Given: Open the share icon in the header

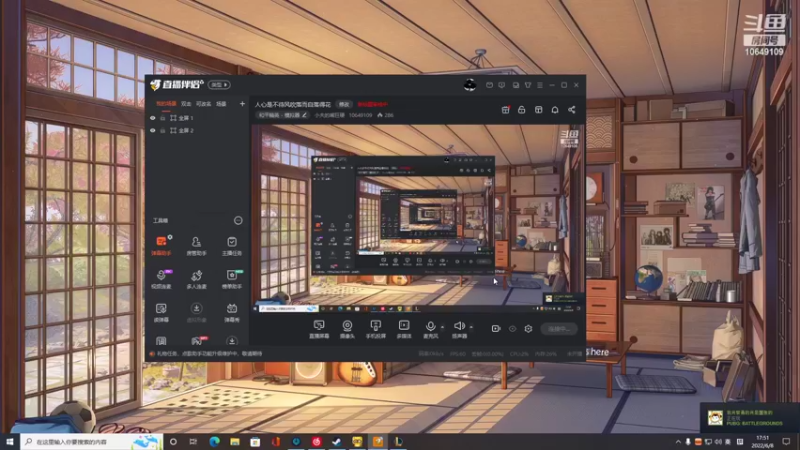Looking at the screenshot, I should click(571, 110).
